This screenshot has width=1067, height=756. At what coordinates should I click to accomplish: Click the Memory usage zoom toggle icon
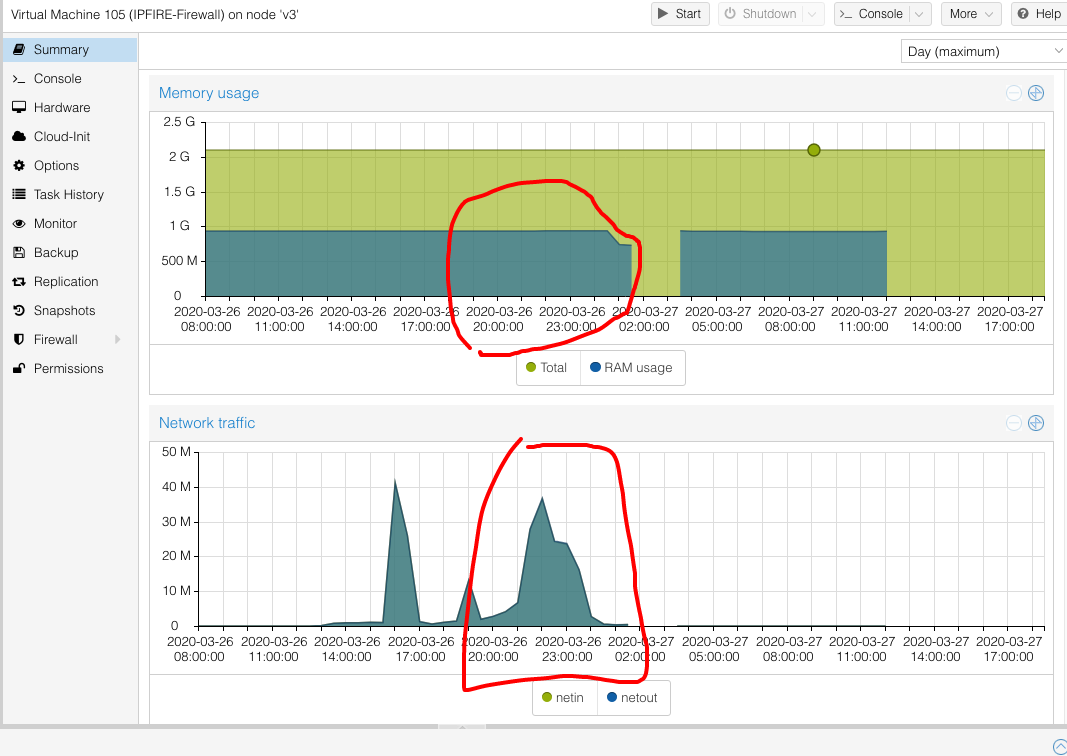pyautogui.click(x=1036, y=93)
